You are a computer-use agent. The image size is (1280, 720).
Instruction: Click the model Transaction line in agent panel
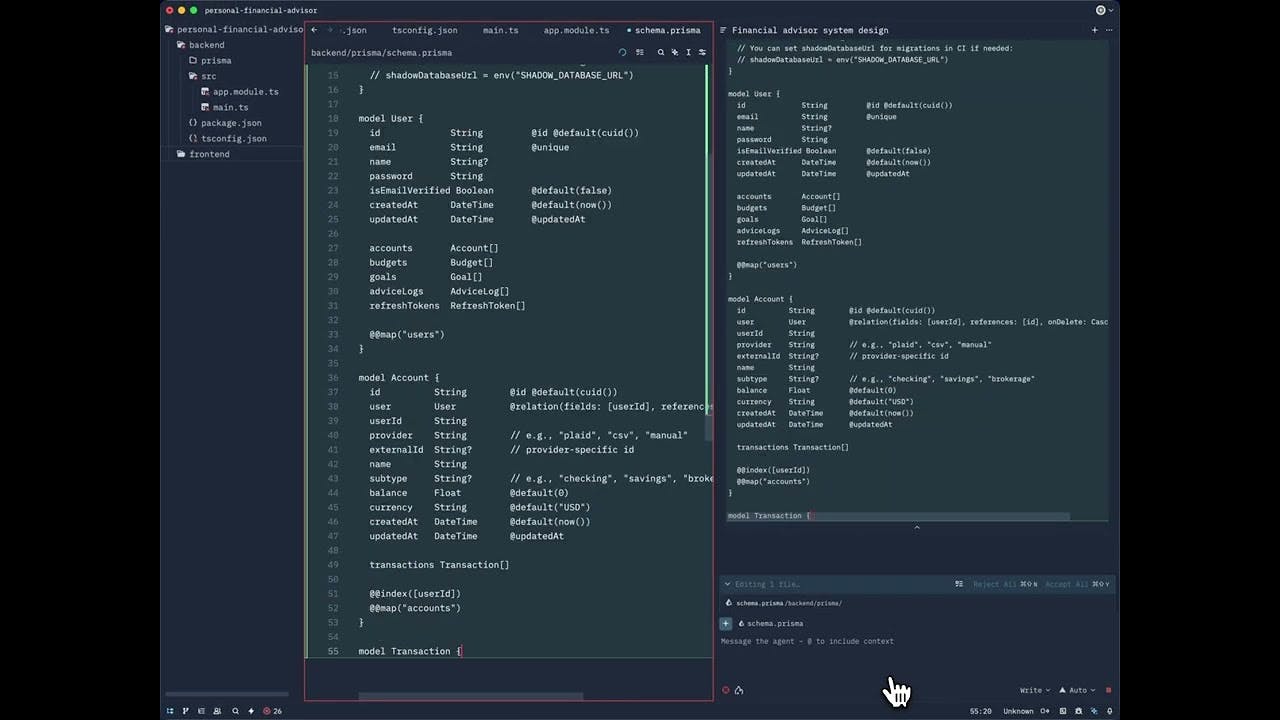[x=770, y=516]
